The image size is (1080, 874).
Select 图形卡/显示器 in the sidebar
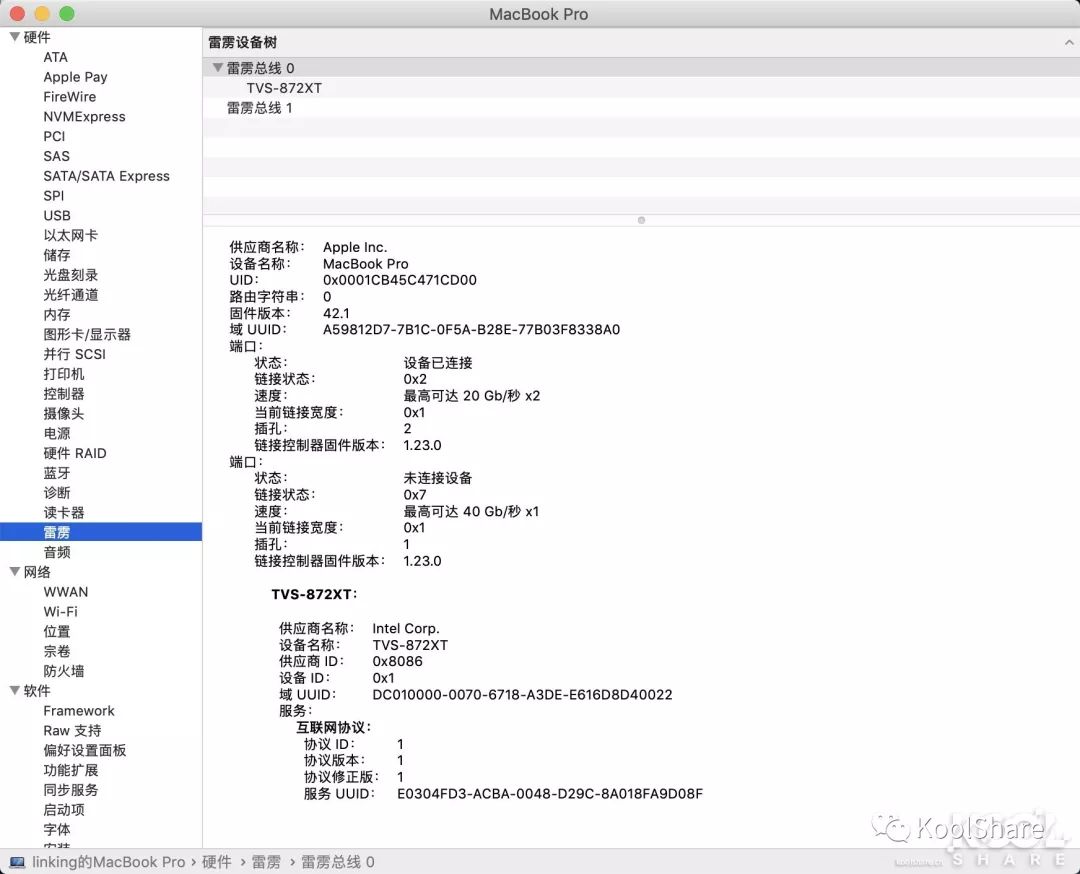[x=87, y=335]
